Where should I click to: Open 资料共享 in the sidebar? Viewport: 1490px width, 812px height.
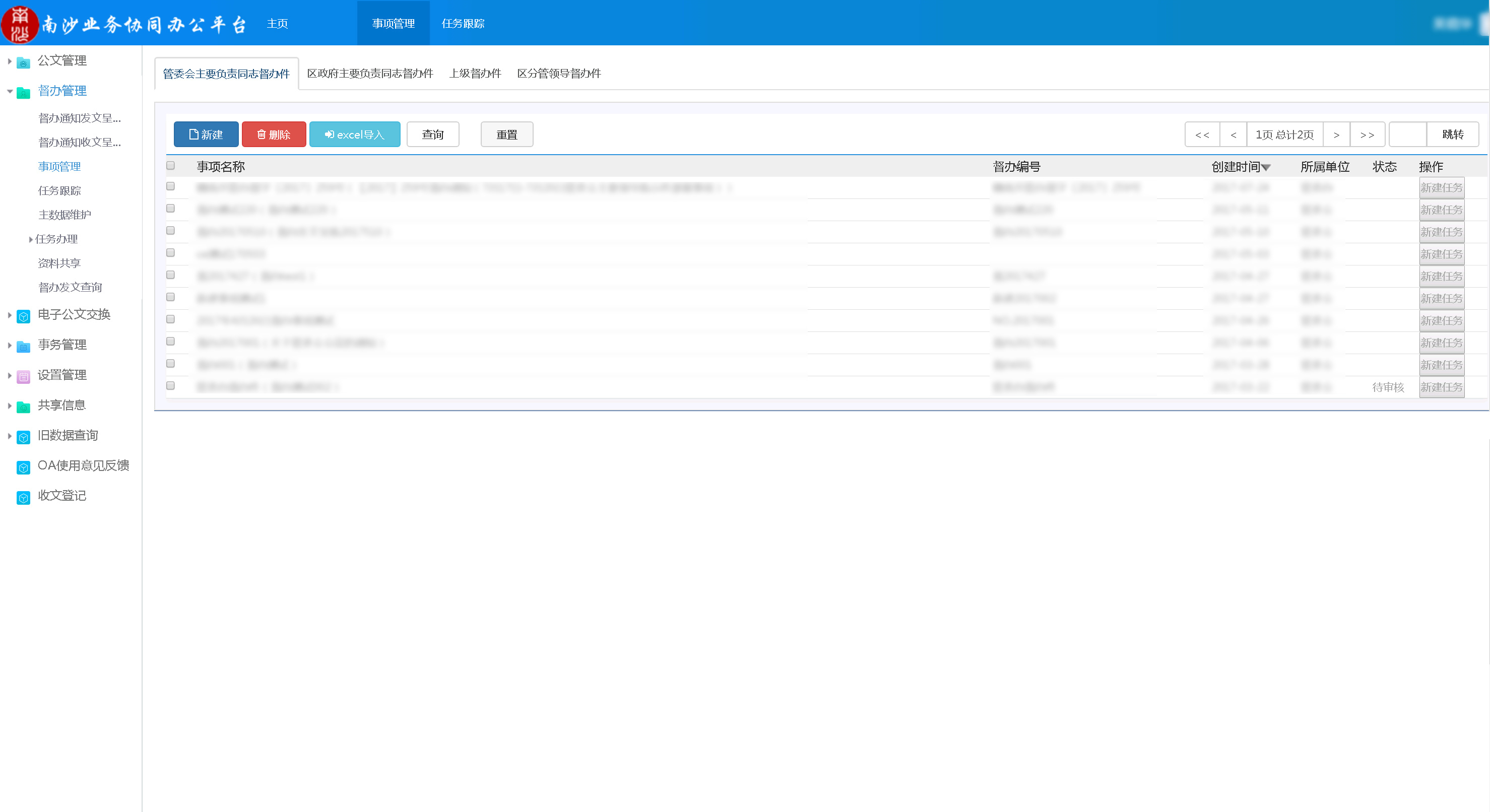pos(59,263)
